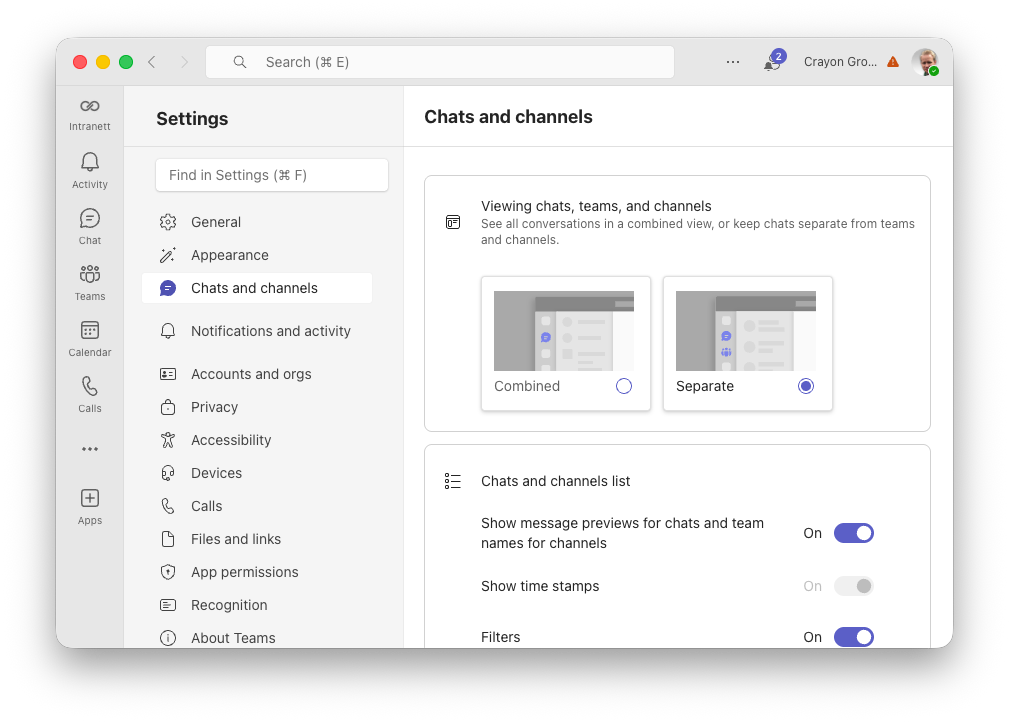Viewport: 1009px width, 722px height.
Task: Open notifications bell with badge 2
Action: click(772, 62)
